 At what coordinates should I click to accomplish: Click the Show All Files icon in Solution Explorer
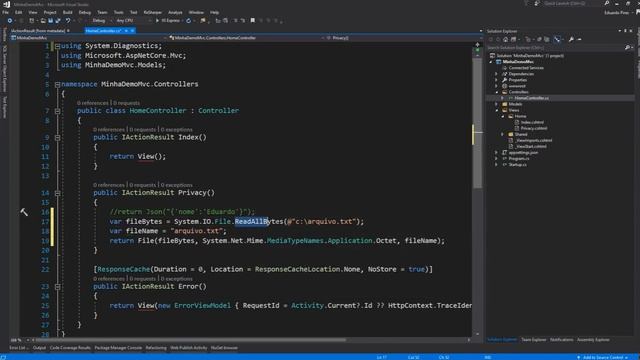pos(547,40)
